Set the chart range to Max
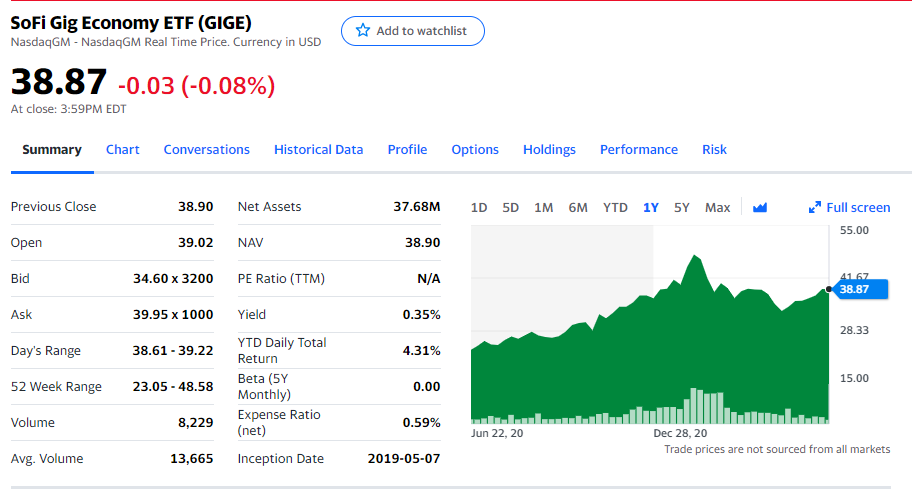The height and width of the screenshot is (497, 912). coord(718,208)
